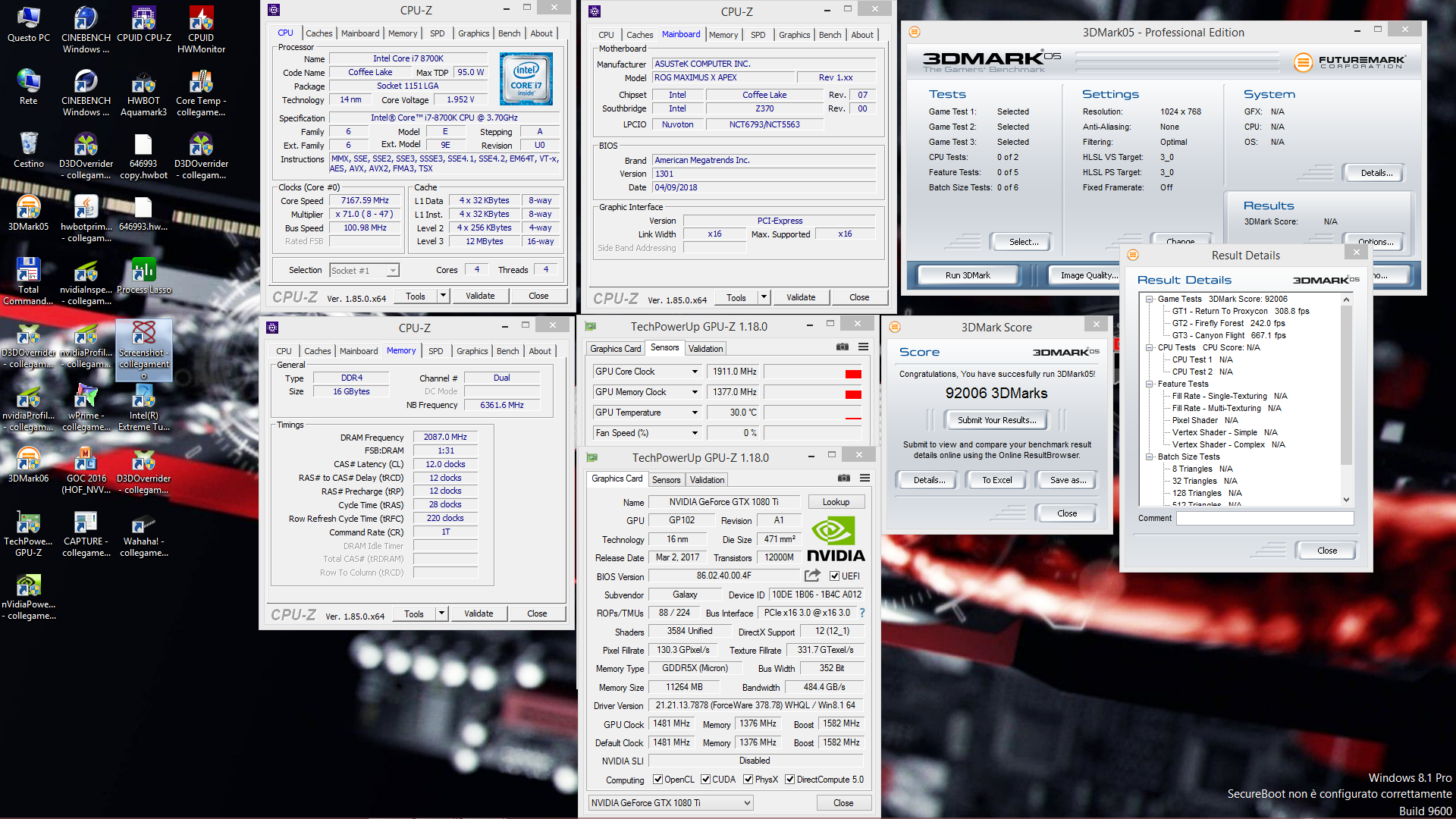Click down arrow of Result Details scrollbar
1456x819 pixels.
(1346, 500)
